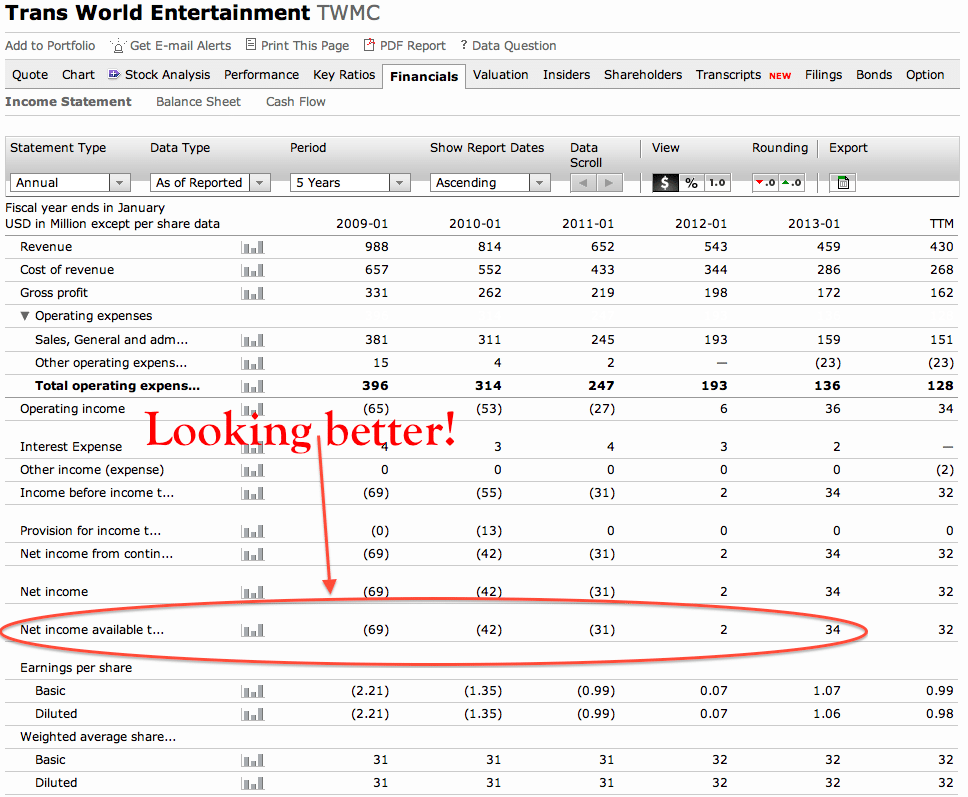Open chart icon for Other income (expense) row
The height and width of the screenshot is (797, 968).
(x=252, y=470)
